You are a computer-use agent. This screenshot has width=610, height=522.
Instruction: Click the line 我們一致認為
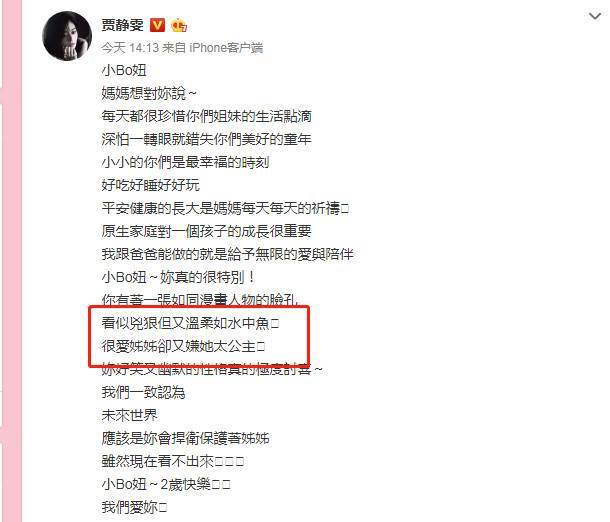[x=143, y=392]
